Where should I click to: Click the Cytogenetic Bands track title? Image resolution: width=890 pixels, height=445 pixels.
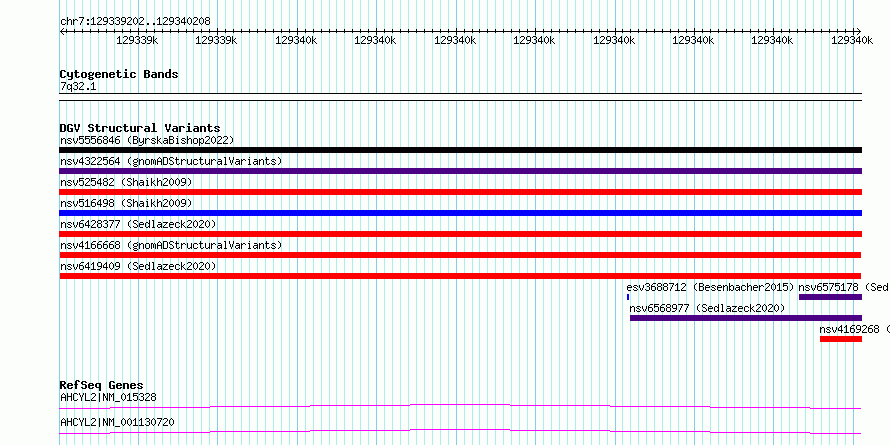pos(119,74)
